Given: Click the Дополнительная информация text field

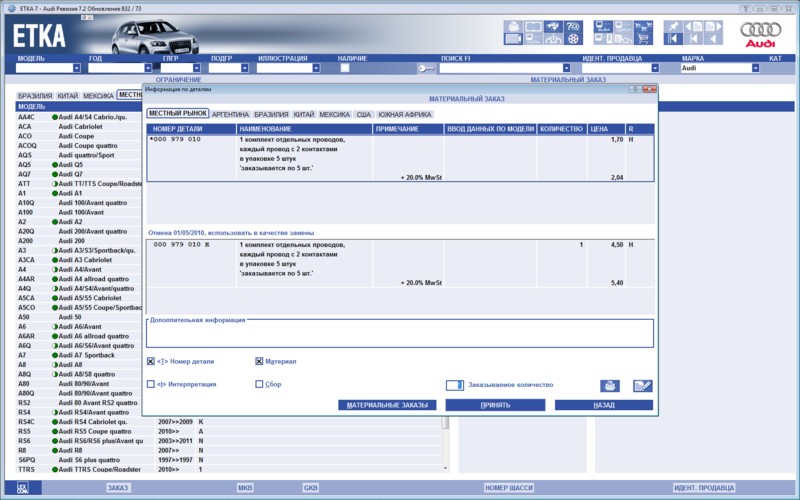Looking at the screenshot, I should [x=399, y=334].
